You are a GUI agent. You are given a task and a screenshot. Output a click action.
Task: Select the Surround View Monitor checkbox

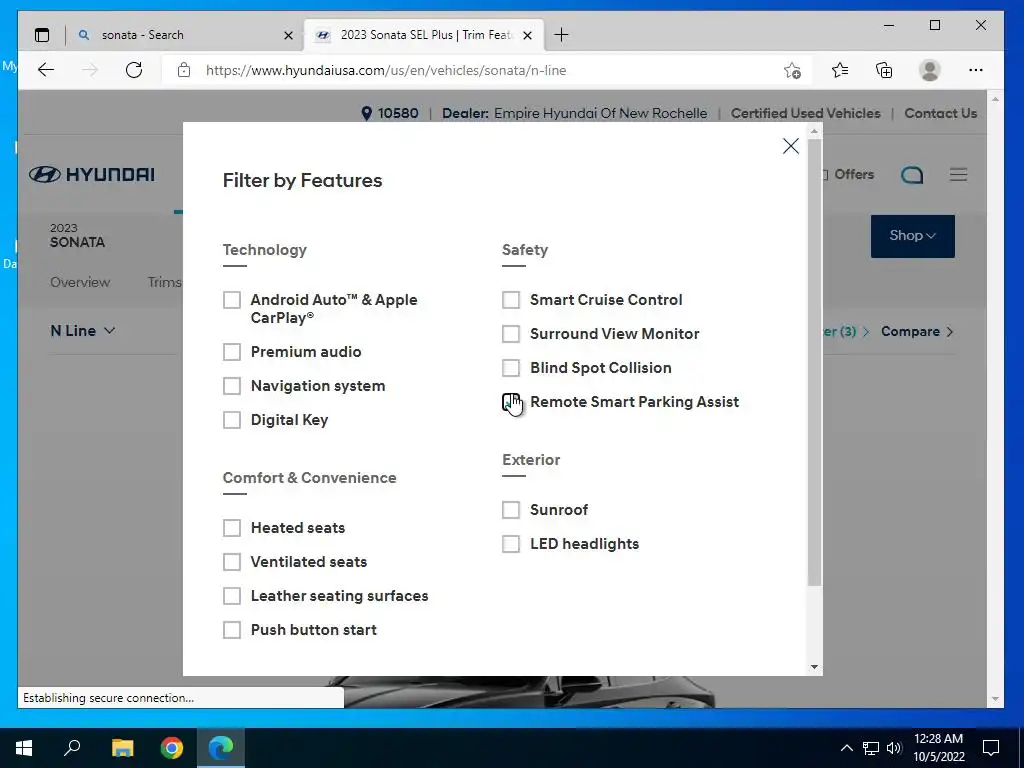(511, 334)
